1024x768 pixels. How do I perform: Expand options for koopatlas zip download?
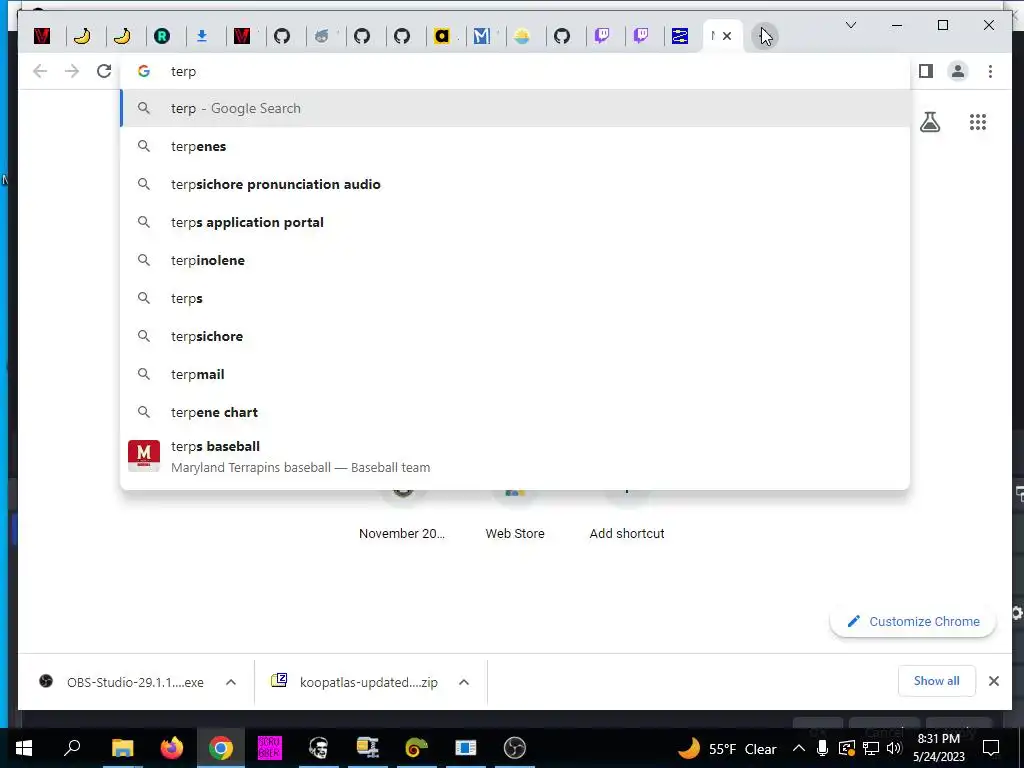[464, 682]
